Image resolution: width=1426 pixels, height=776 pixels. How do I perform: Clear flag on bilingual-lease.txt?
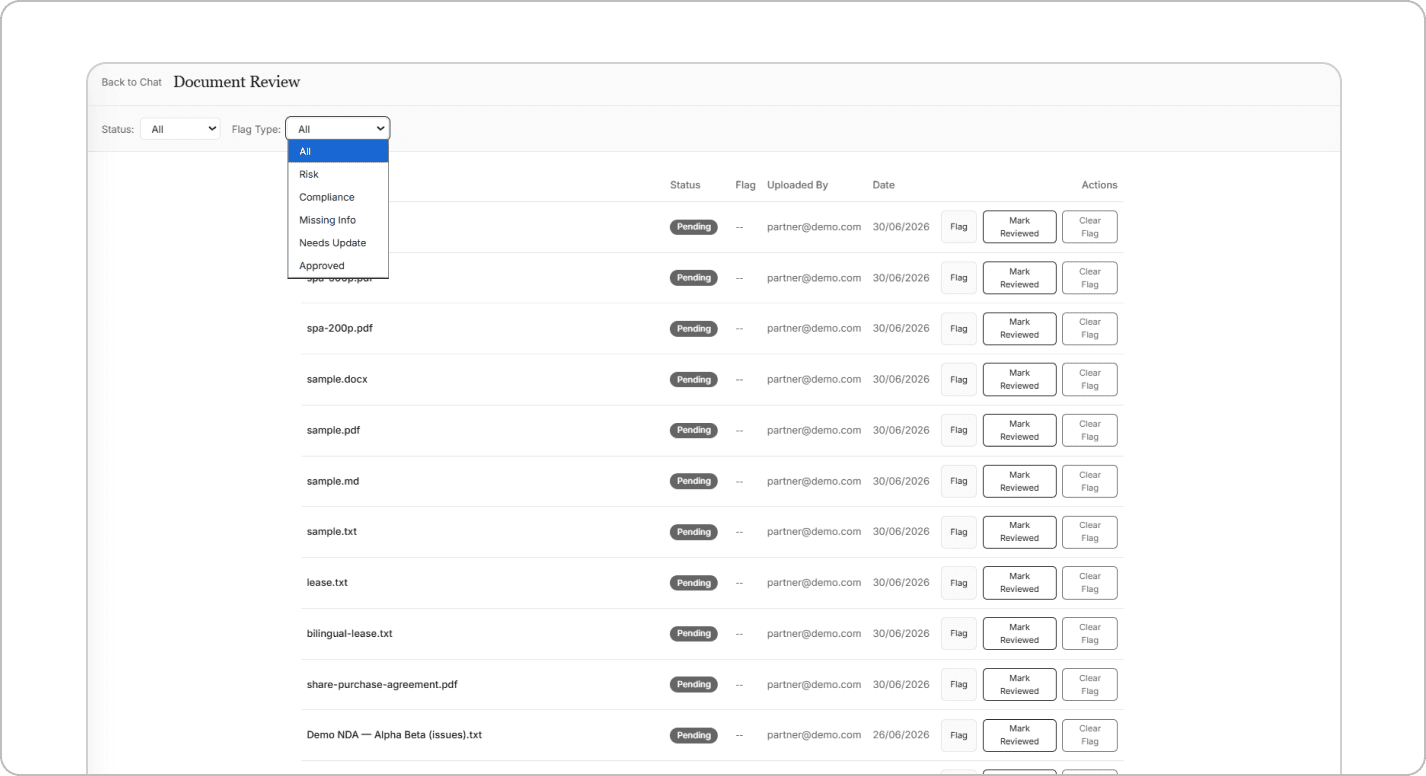tap(1090, 633)
